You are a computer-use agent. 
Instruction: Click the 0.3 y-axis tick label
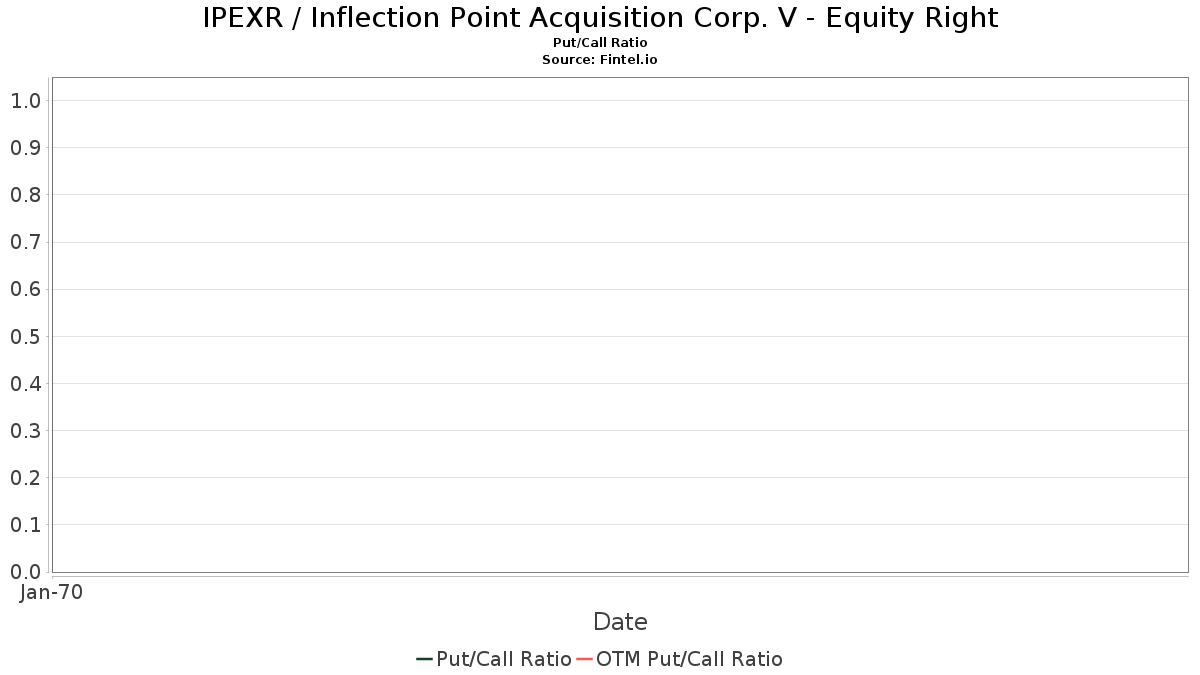(25, 431)
